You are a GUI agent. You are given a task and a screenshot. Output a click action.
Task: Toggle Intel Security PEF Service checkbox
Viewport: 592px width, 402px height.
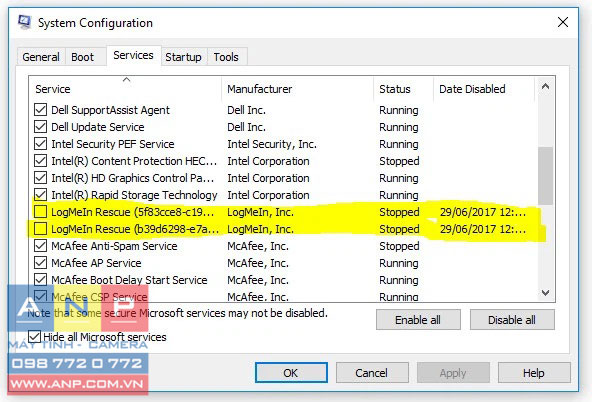pyautogui.click(x=40, y=144)
